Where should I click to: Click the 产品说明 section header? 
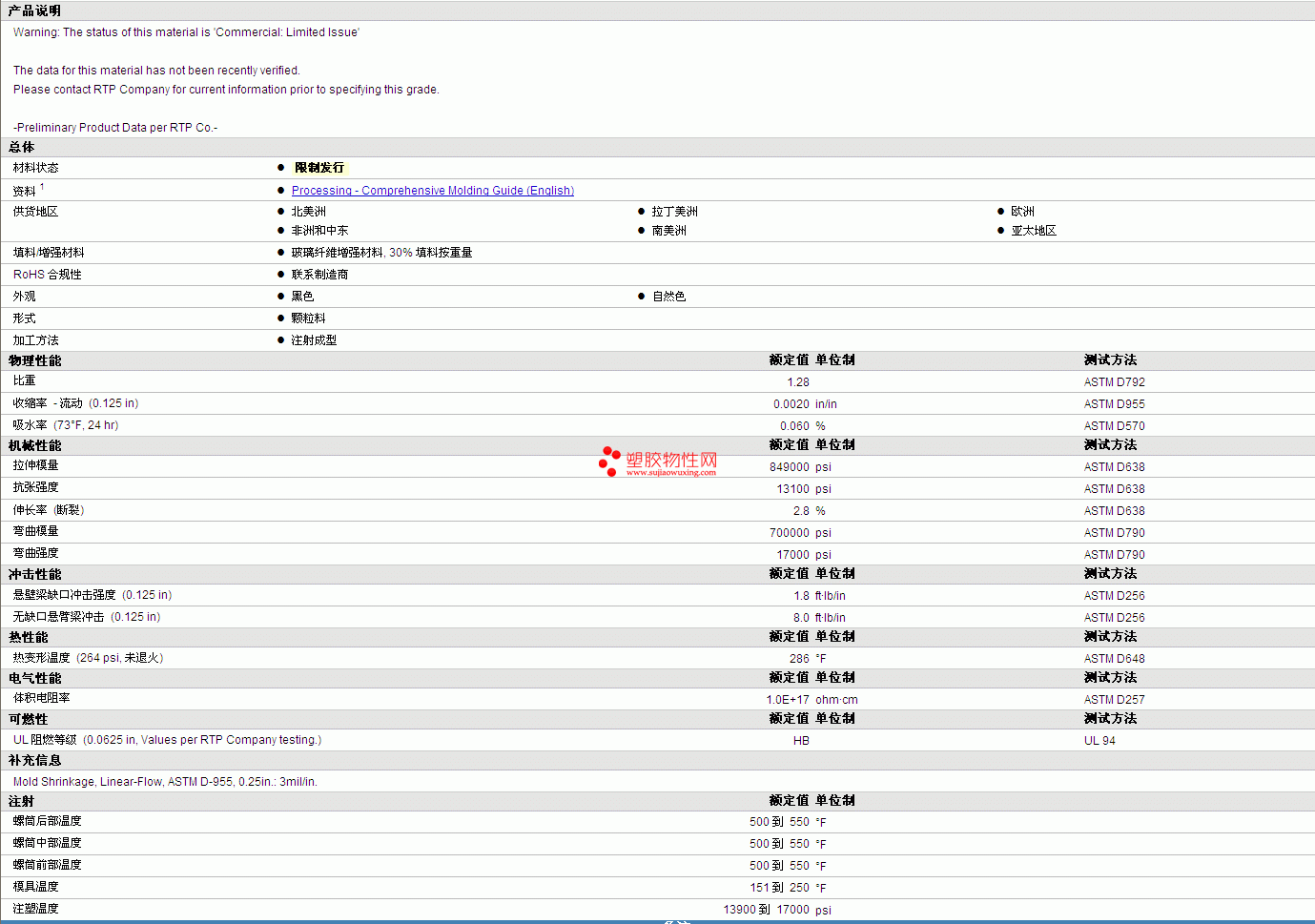[35, 10]
